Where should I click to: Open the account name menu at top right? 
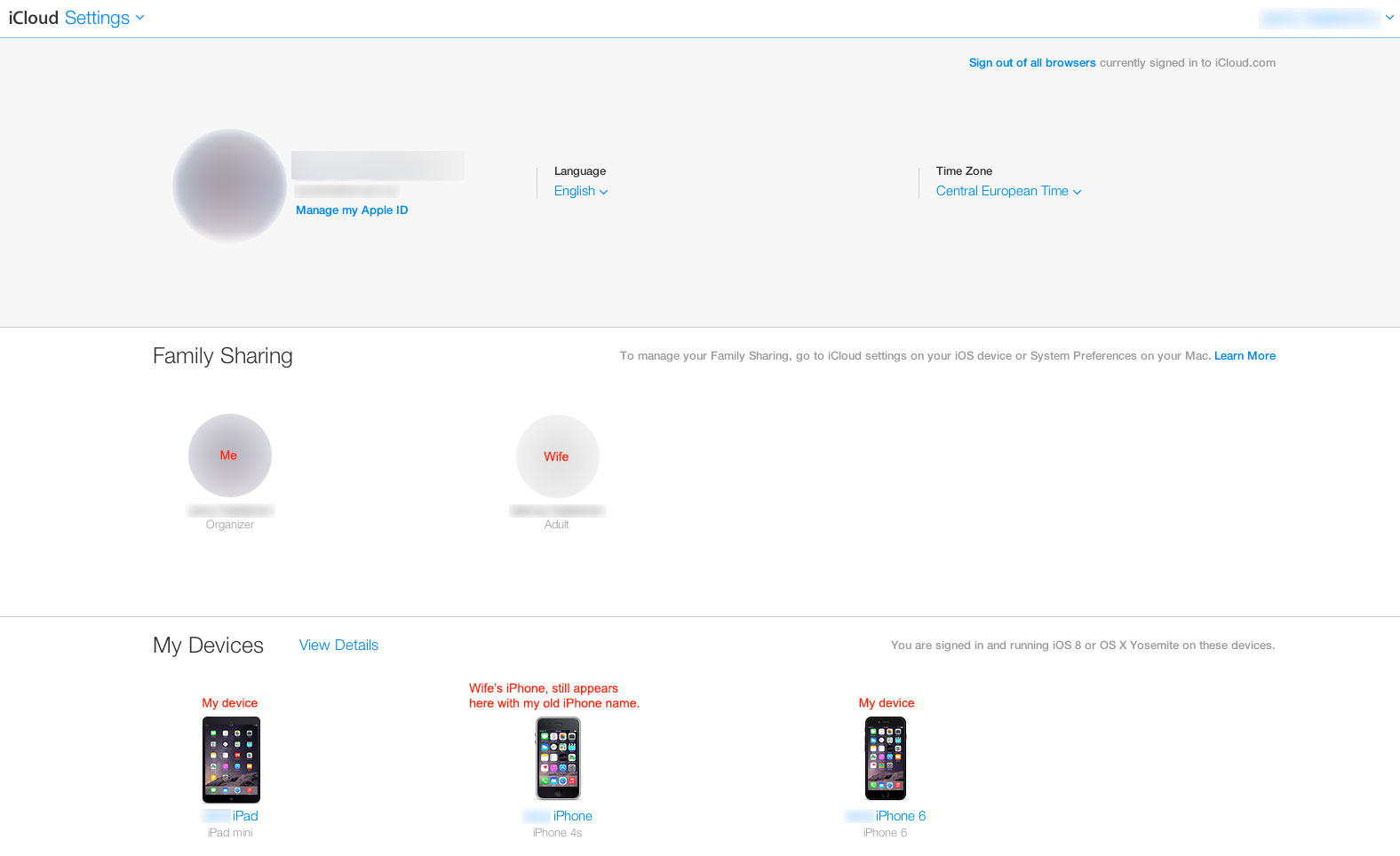[1326, 18]
